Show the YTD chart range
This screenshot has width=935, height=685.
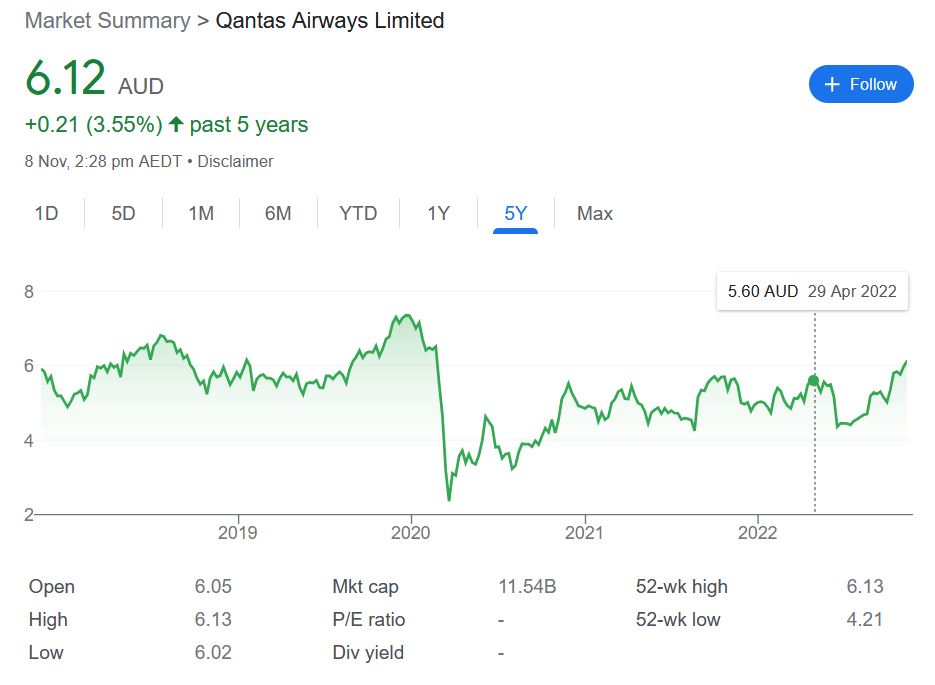(x=358, y=213)
